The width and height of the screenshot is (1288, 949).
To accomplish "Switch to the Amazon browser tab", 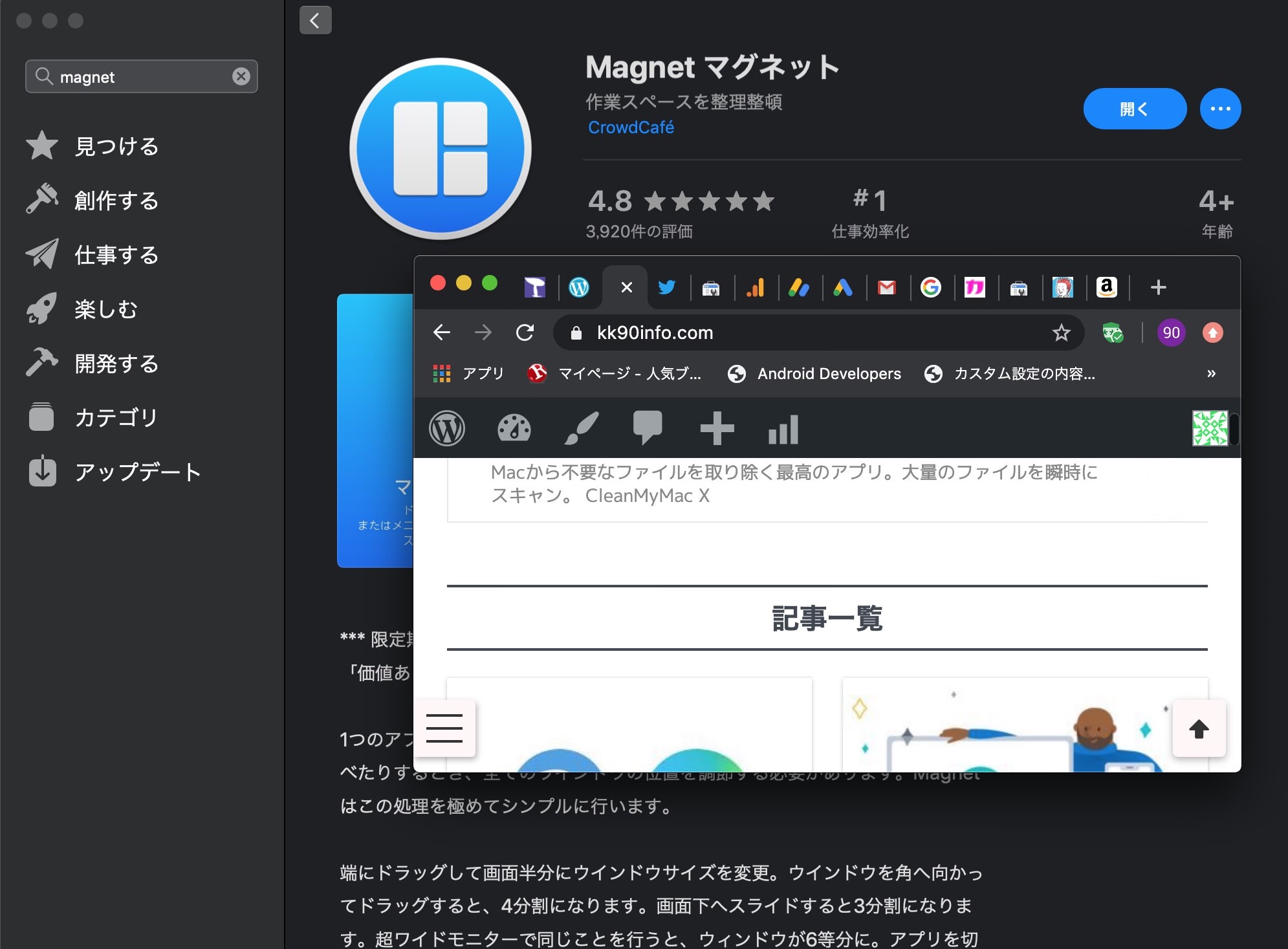I will pos(1107,287).
